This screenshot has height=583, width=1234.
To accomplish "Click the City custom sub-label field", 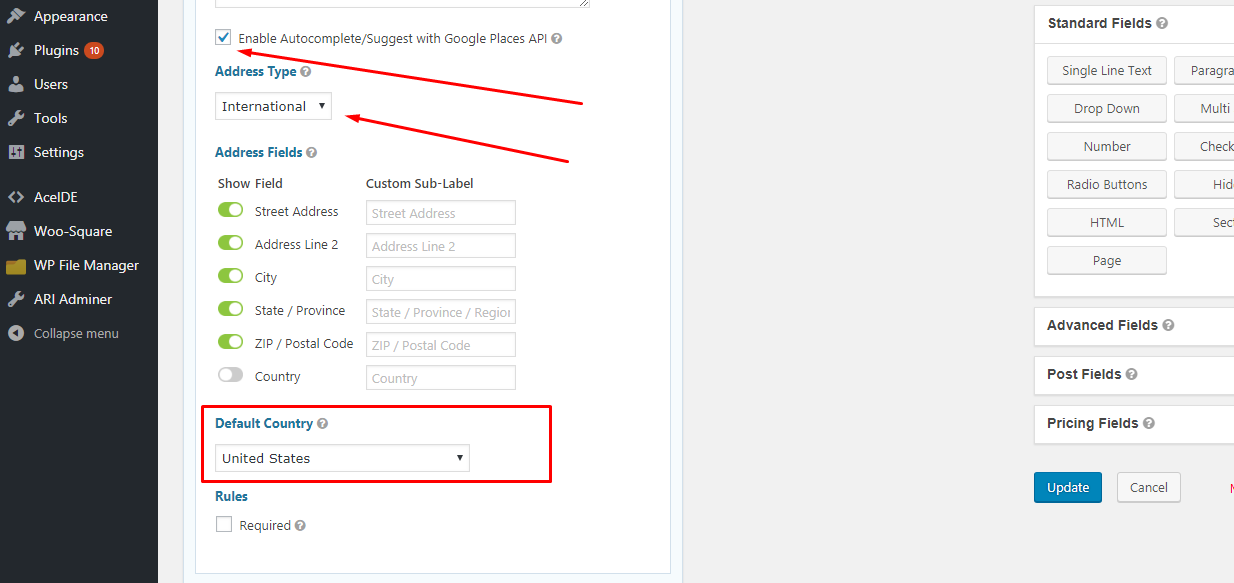I will [x=440, y=279].
